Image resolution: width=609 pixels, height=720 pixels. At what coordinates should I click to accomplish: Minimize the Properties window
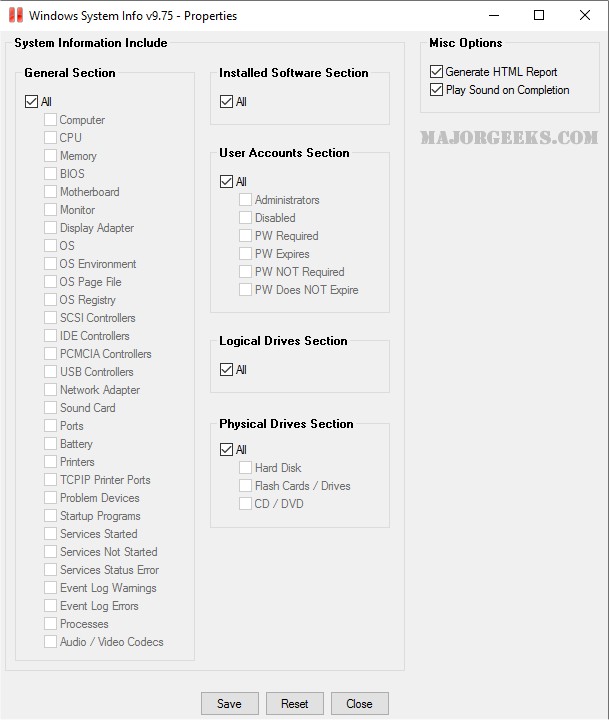[493, 16]
